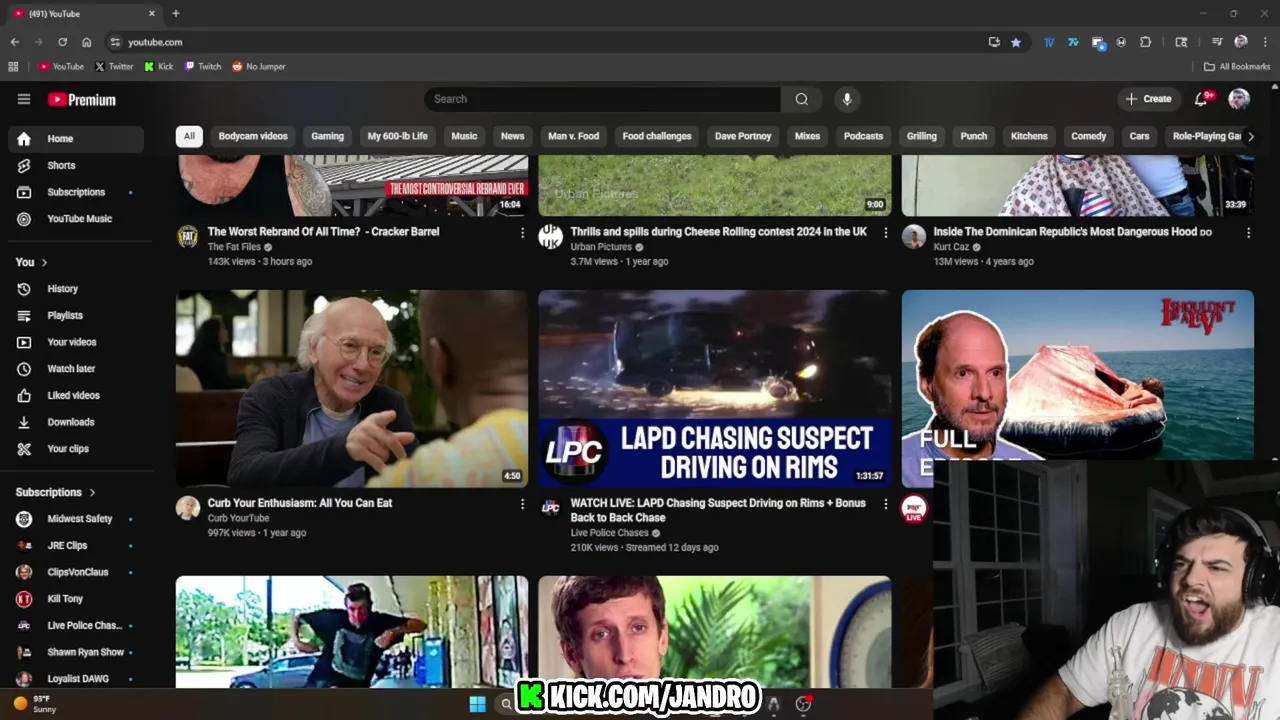Open options for Curb Your Enthusiasm video

click(x=522, y=504)
